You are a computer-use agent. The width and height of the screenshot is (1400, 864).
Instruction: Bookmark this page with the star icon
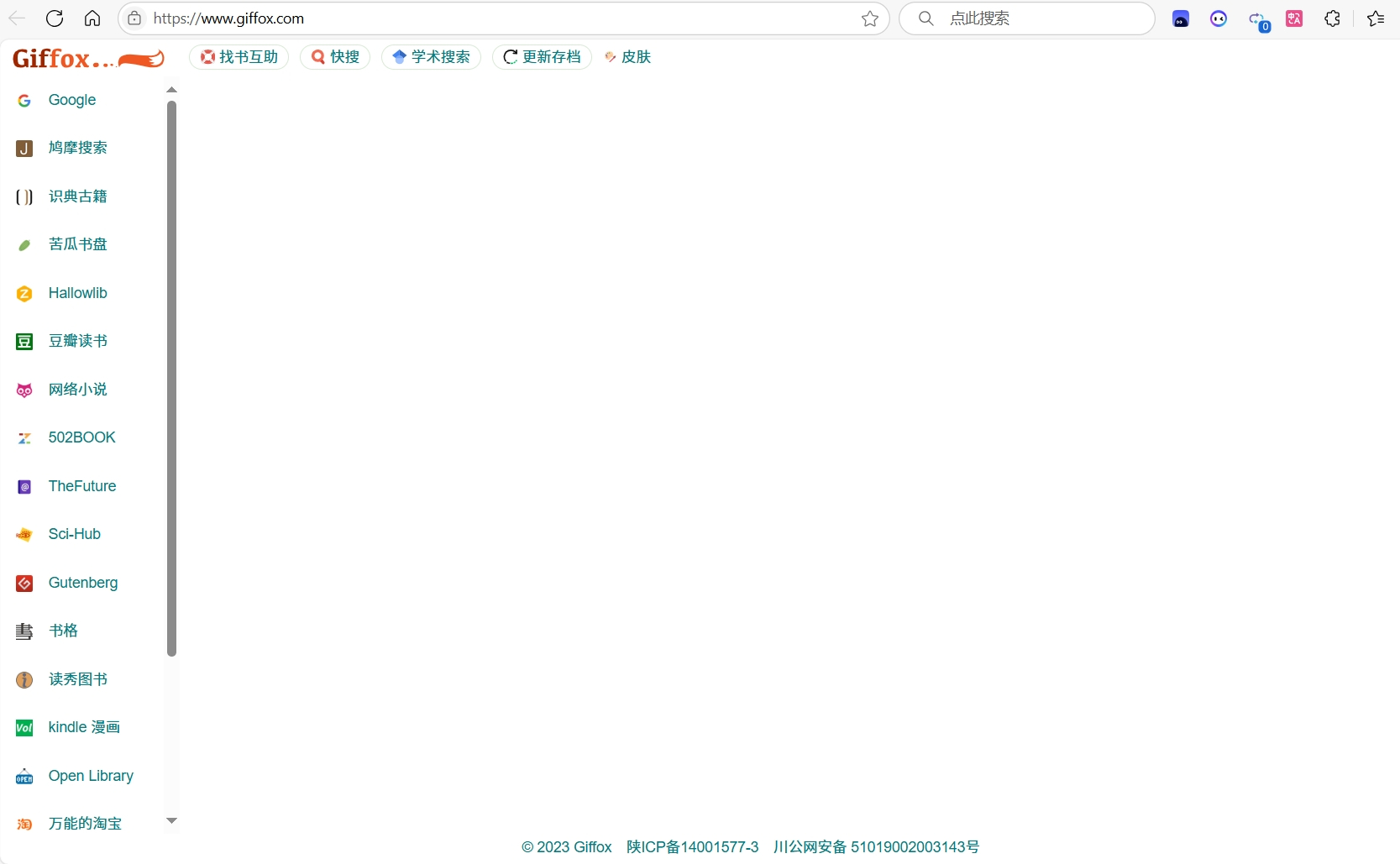870,18
